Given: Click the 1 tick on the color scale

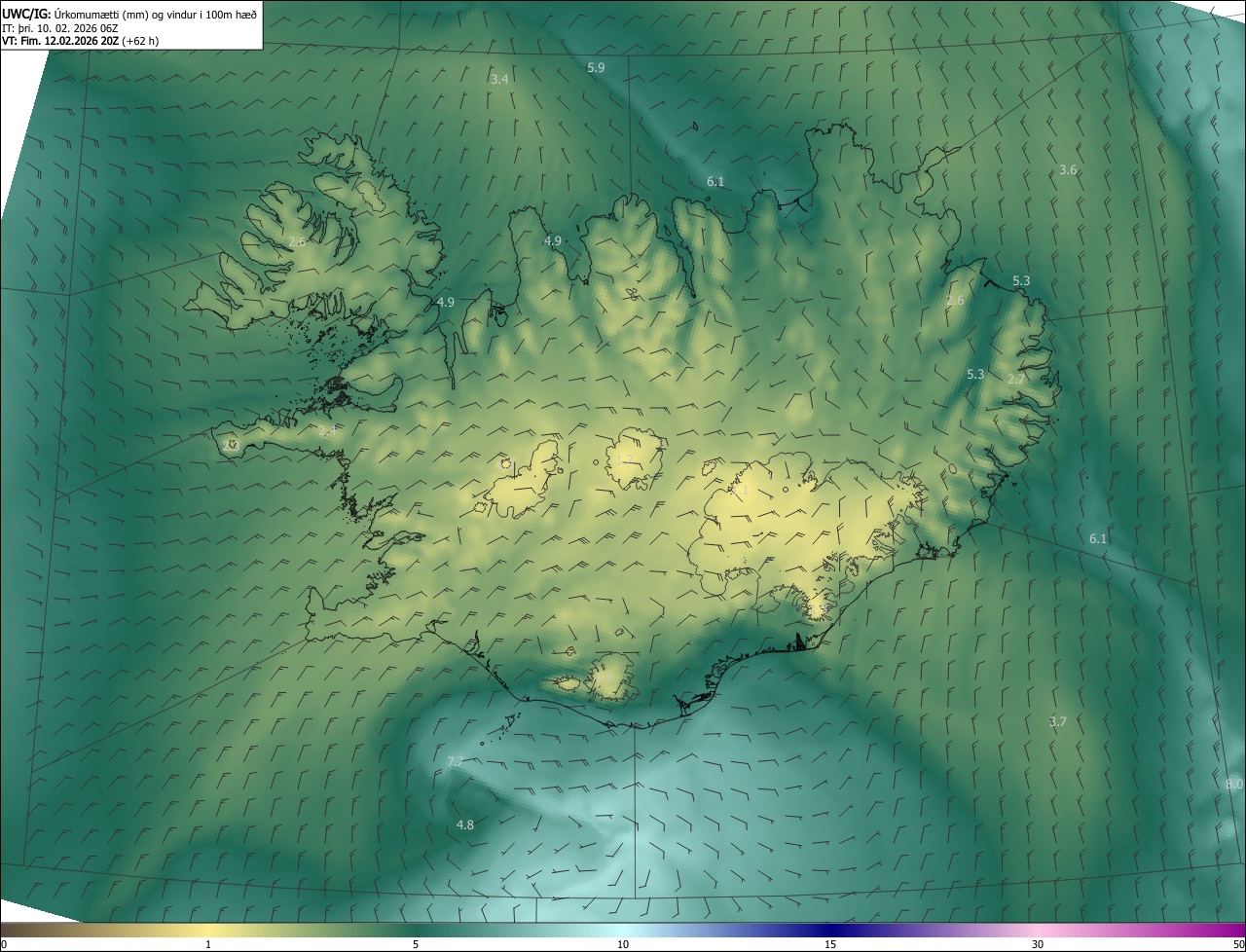Looking at the screenshot, I should coord(208,945).
